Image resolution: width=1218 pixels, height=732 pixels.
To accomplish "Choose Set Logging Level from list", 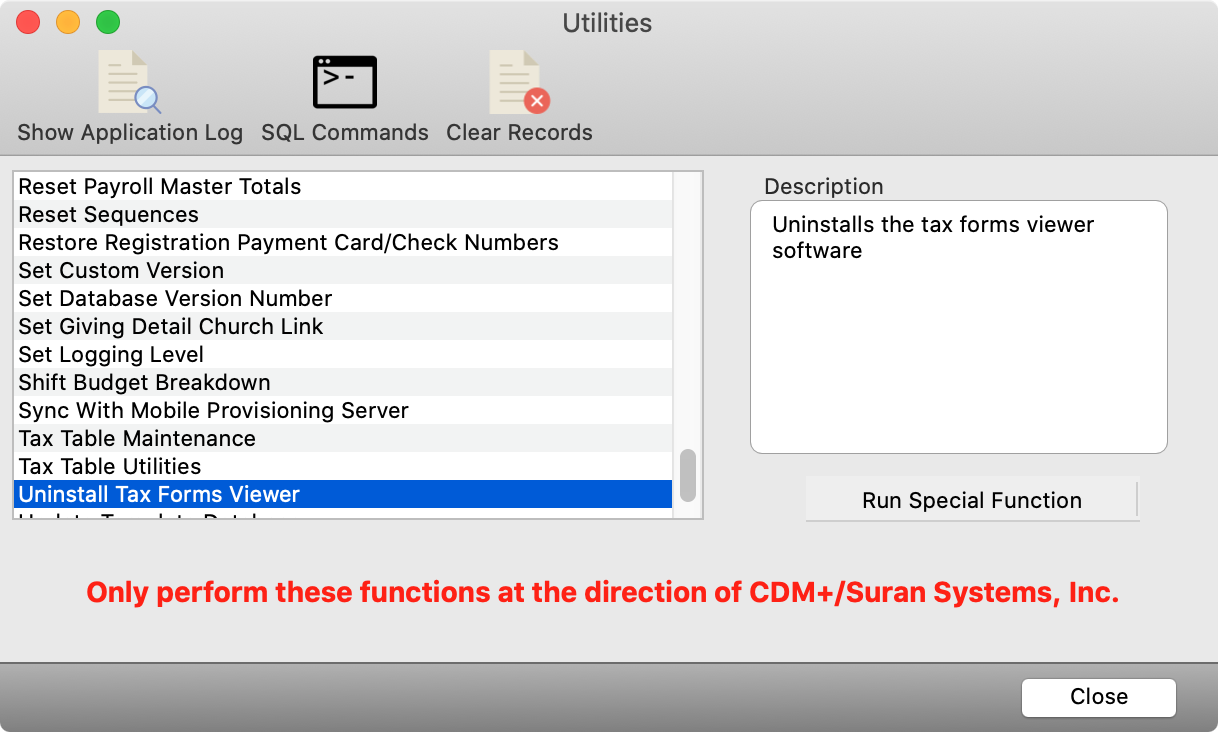I will coord(111,355).
